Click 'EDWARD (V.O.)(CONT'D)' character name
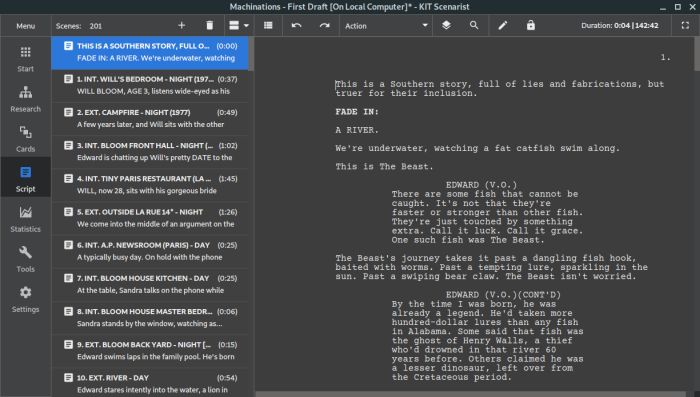Screen dimensions: 700x397 pyautogui.click(x=503, y=295)
